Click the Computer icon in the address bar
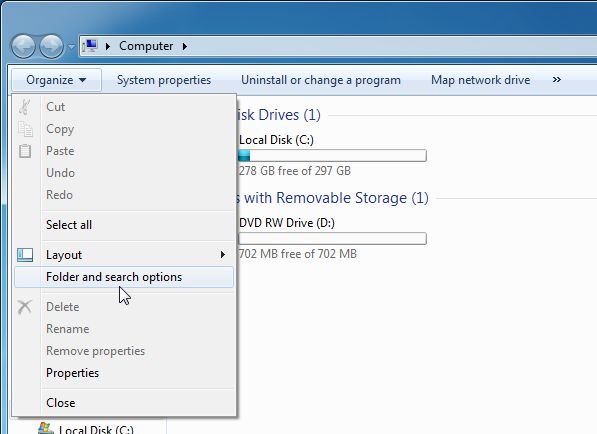597x434 pixels. click(90, 46)
